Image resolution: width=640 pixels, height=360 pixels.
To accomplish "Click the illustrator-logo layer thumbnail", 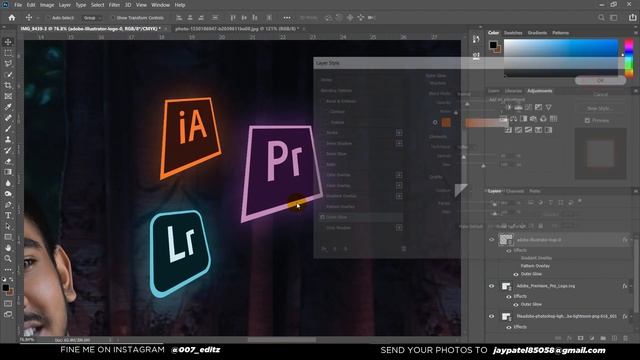I will [506, 240].
